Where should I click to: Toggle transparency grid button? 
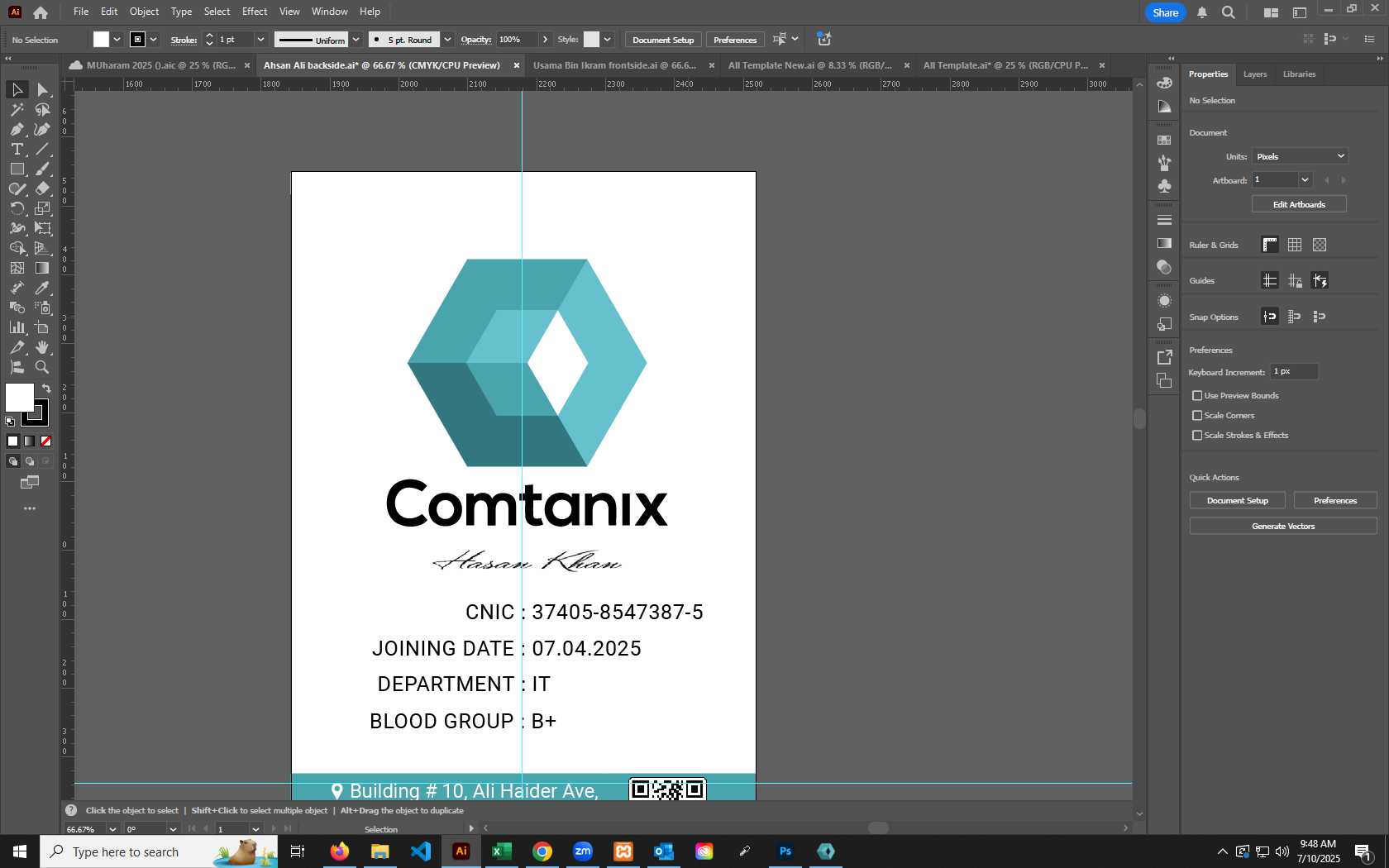coord(1320,245)
